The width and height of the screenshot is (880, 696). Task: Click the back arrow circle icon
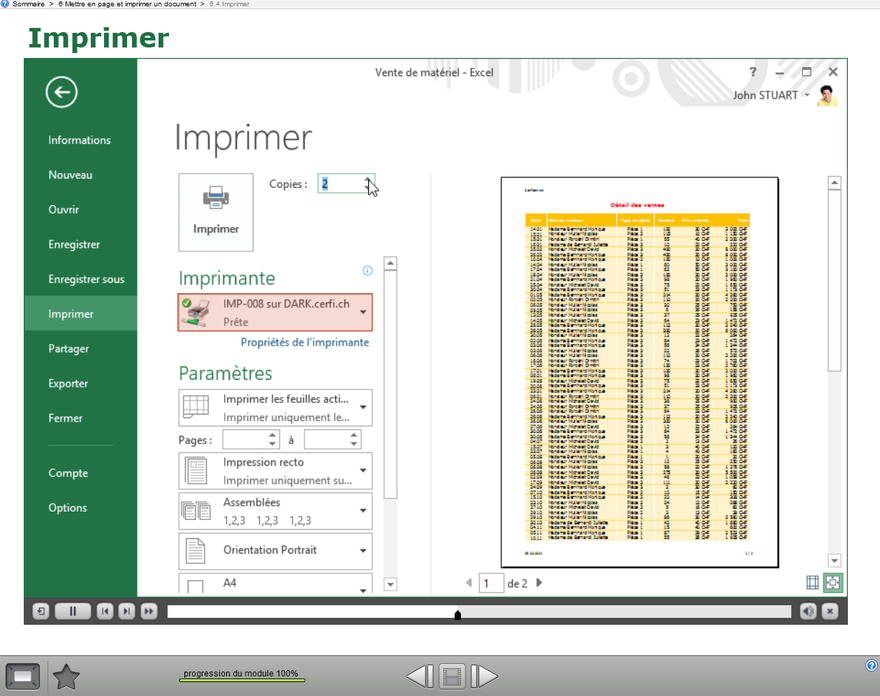[x=61, y=93]
